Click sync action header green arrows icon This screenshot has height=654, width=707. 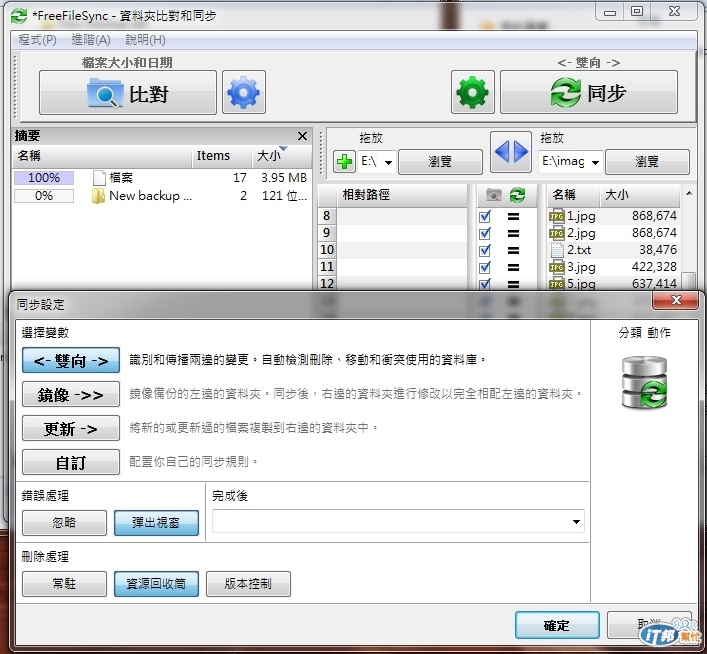pos(517,195)
